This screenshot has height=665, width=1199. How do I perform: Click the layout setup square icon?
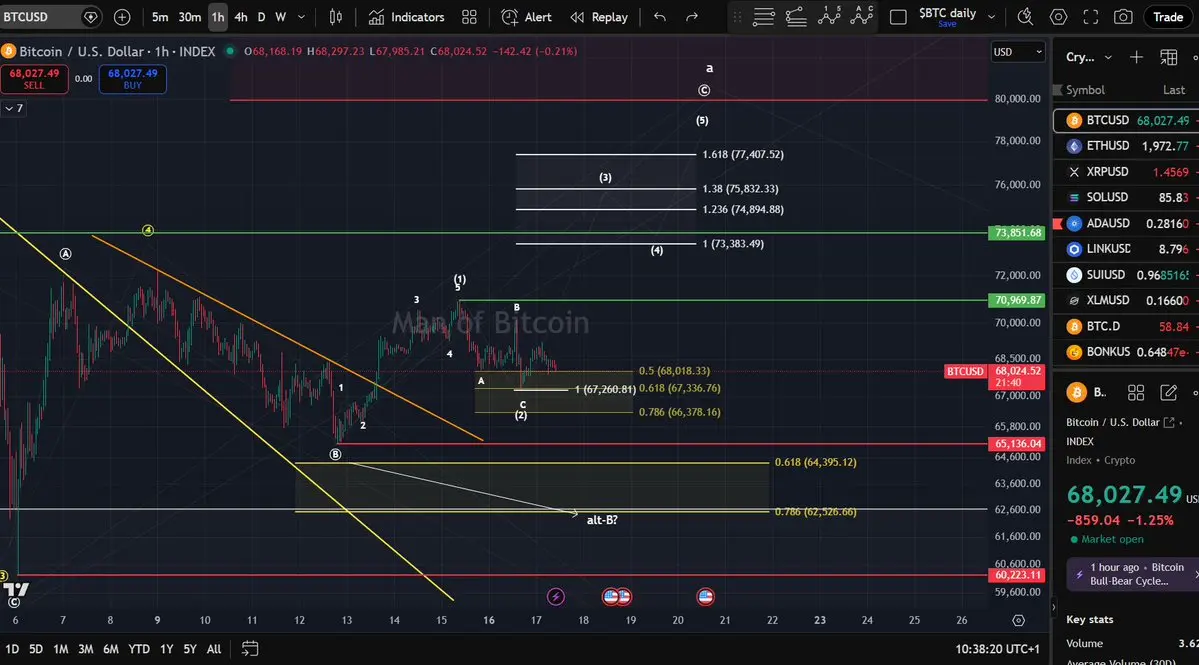click(x=898, y=17)
